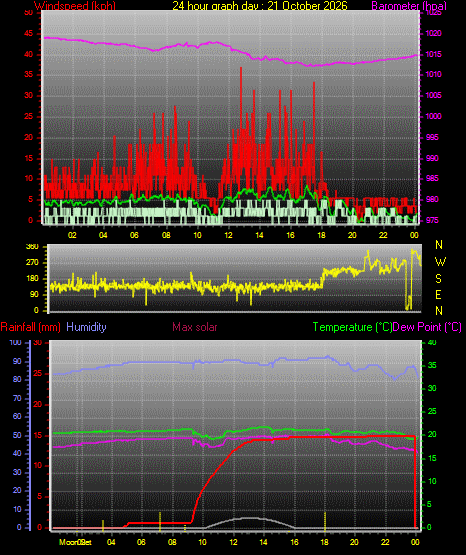This screenshot has width=466, height=555.
Task: Click the '18' hour label under the windspeed graph
Action: click(x=321, y=235)
